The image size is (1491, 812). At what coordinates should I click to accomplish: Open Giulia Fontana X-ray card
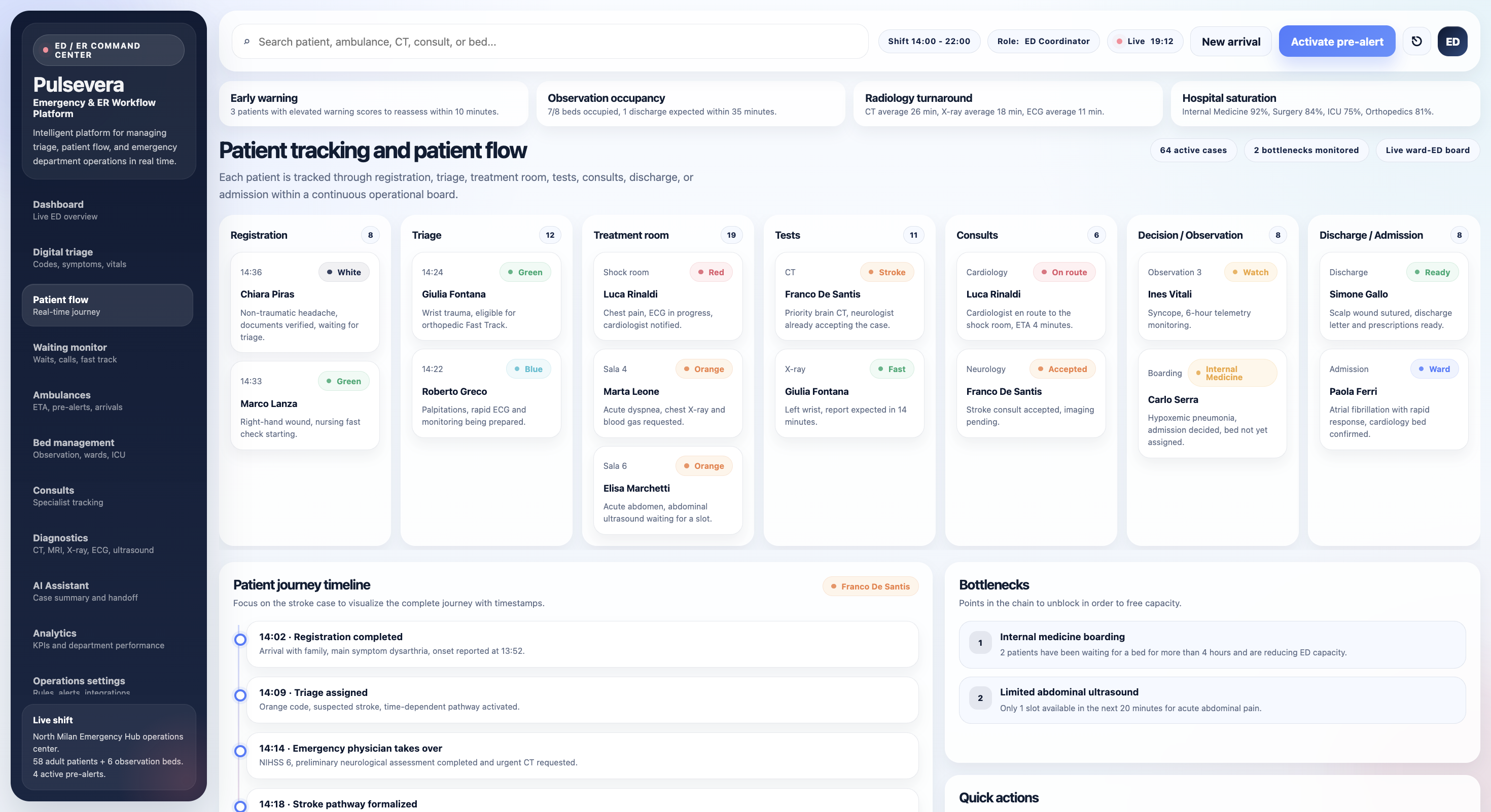(x=849, y=393)
